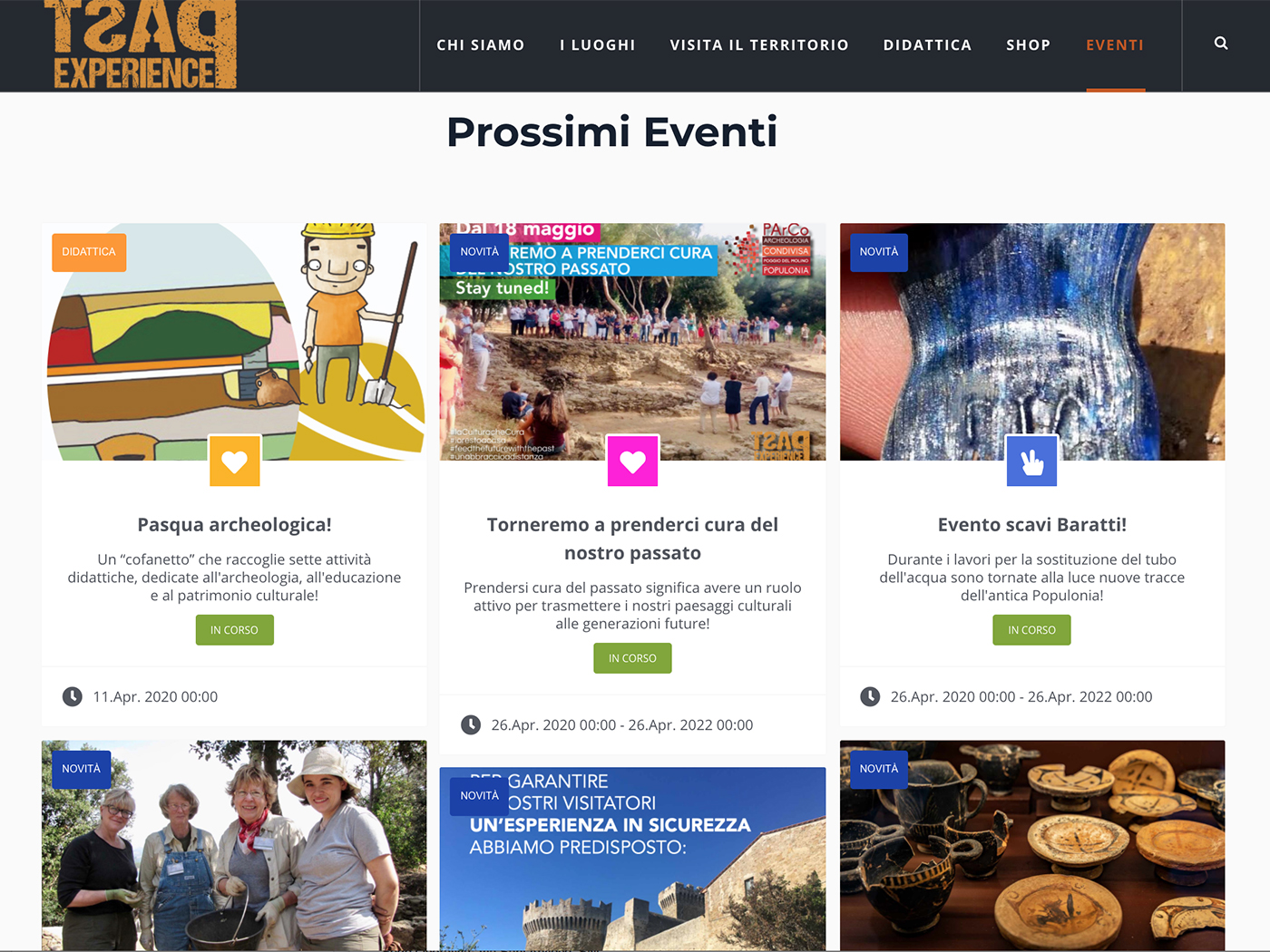Click the yellow heart icon on Pasqua archeologica
The height and width of the screenshot is (952, 1270).
point(235,461)
